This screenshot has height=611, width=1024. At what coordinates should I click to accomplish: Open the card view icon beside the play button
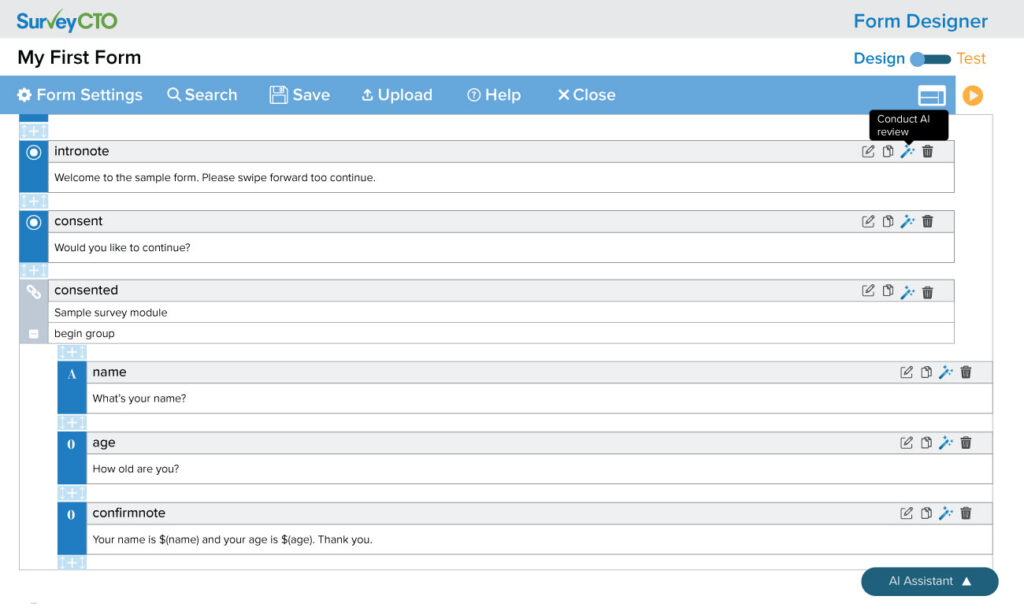(x=931, y=95)
